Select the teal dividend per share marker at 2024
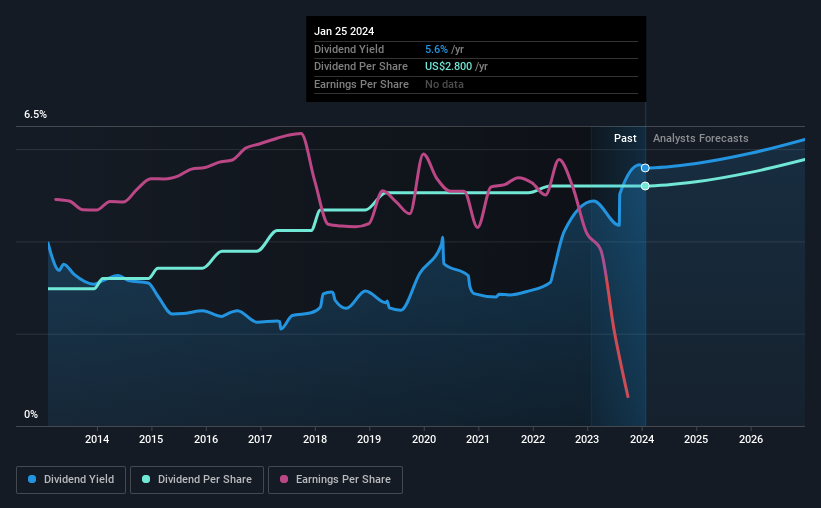The width and height of the screenshot is (821, 508). point(645,186)
